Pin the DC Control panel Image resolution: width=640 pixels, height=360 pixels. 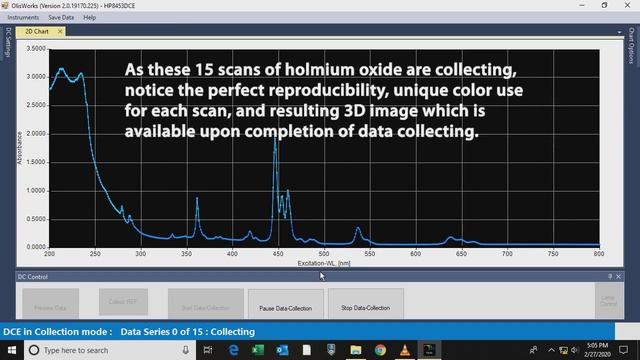pos(610,277)
